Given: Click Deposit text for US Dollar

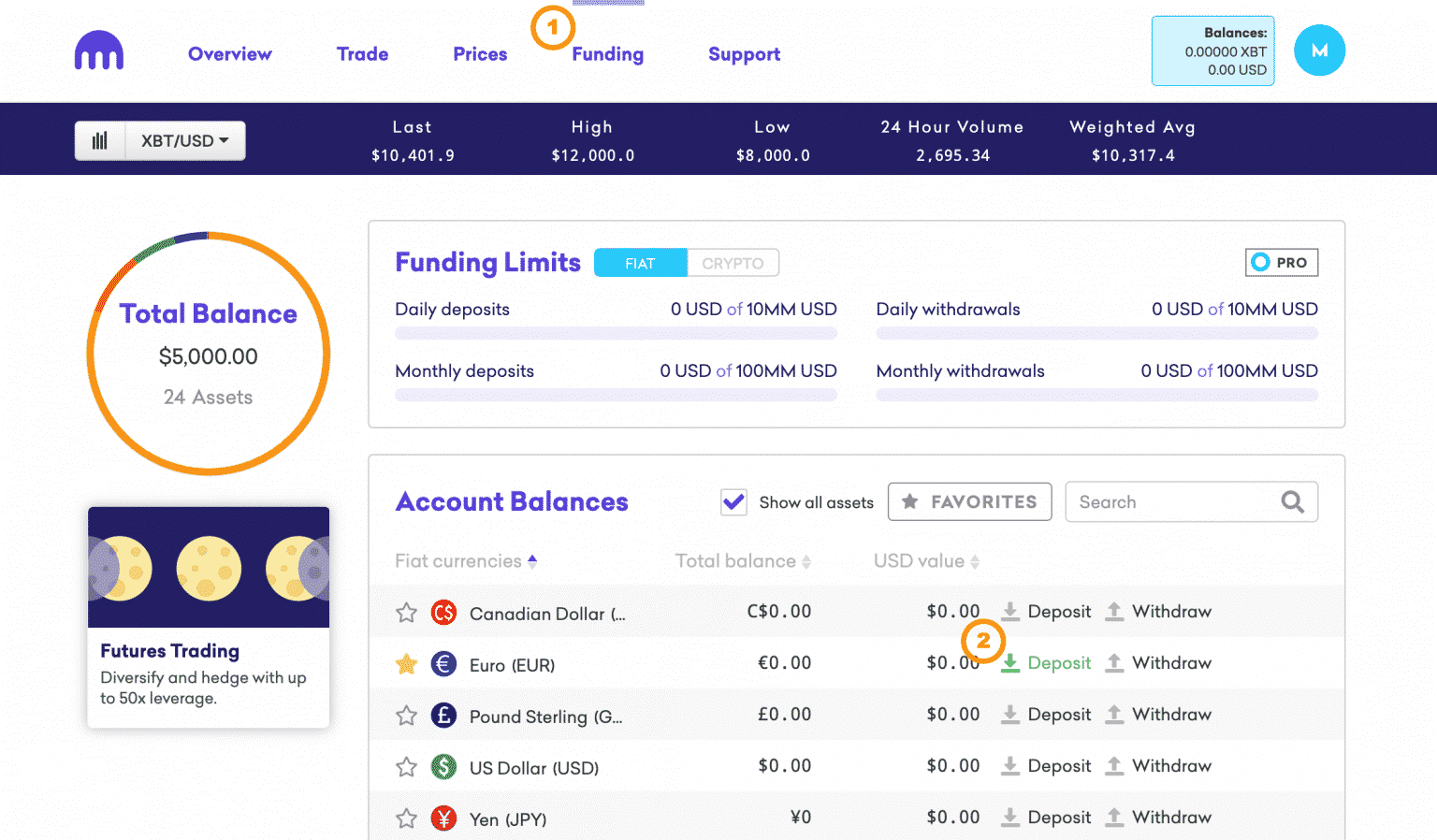Looking at the screenshot, I should click(1059, 766).
